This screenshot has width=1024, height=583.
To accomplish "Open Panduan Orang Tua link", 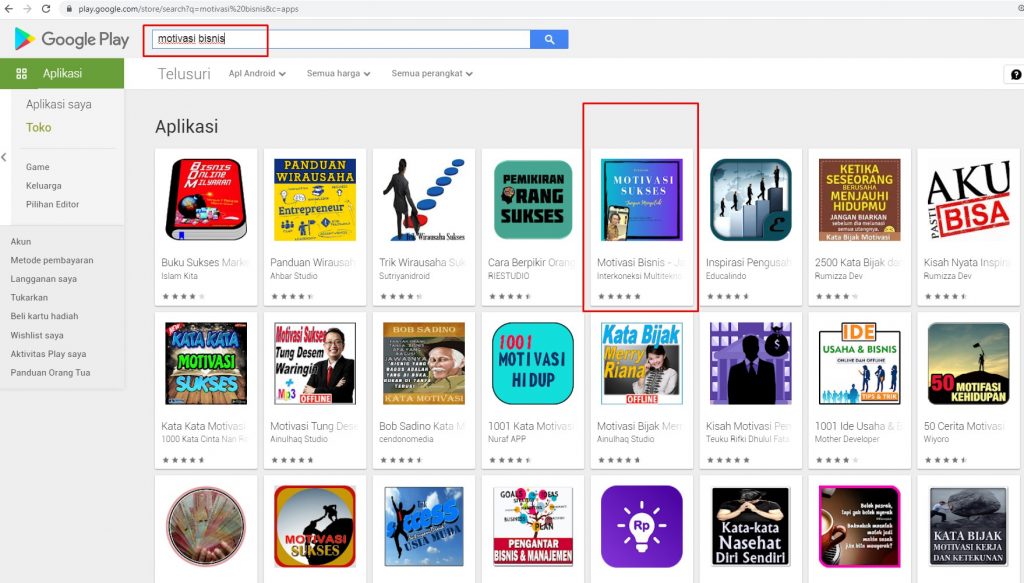I will point(50,373).
